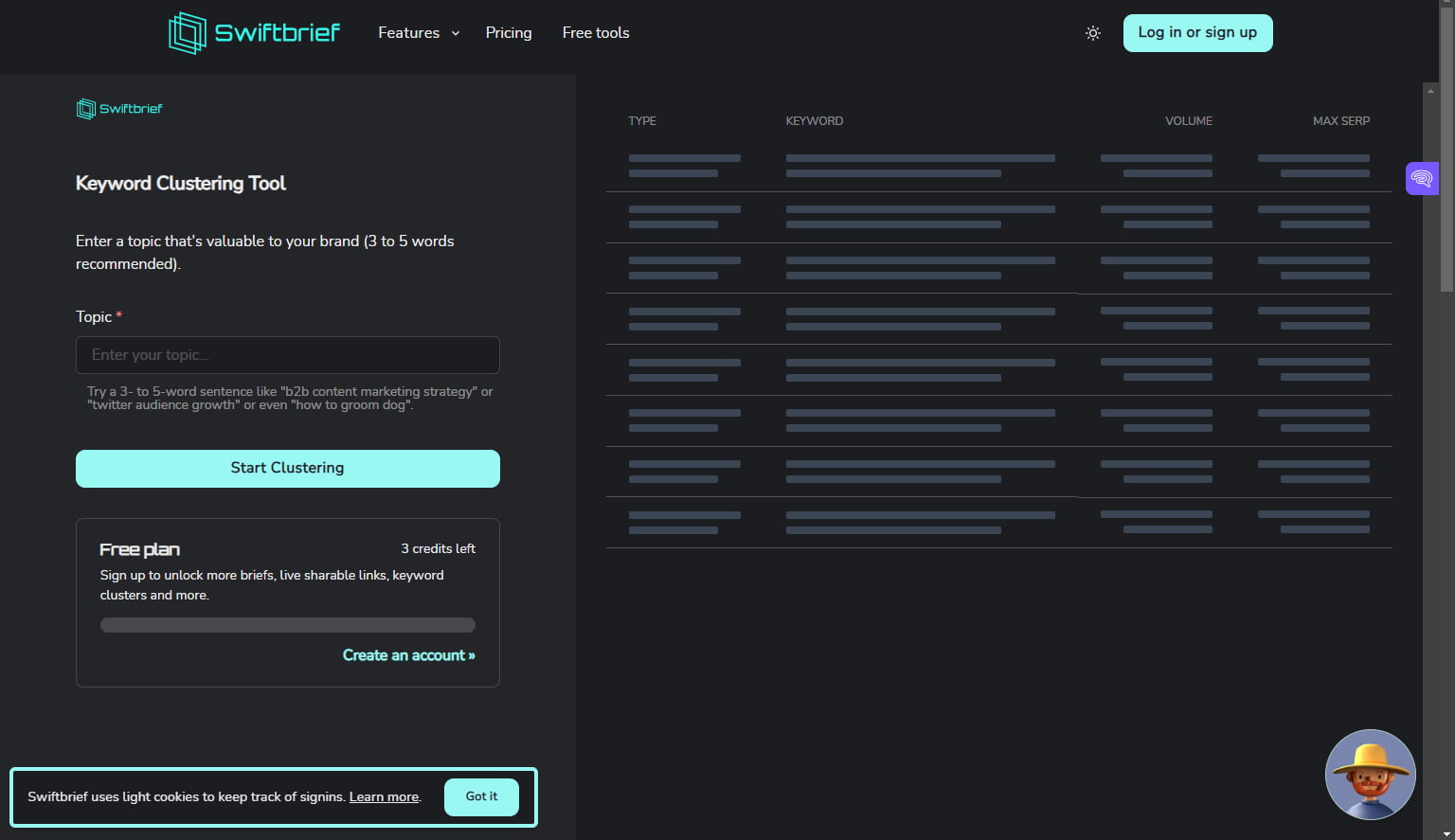Select Free tools in the navigation bar
Viewport: 1455px width, 840px height.
point(595,32)
